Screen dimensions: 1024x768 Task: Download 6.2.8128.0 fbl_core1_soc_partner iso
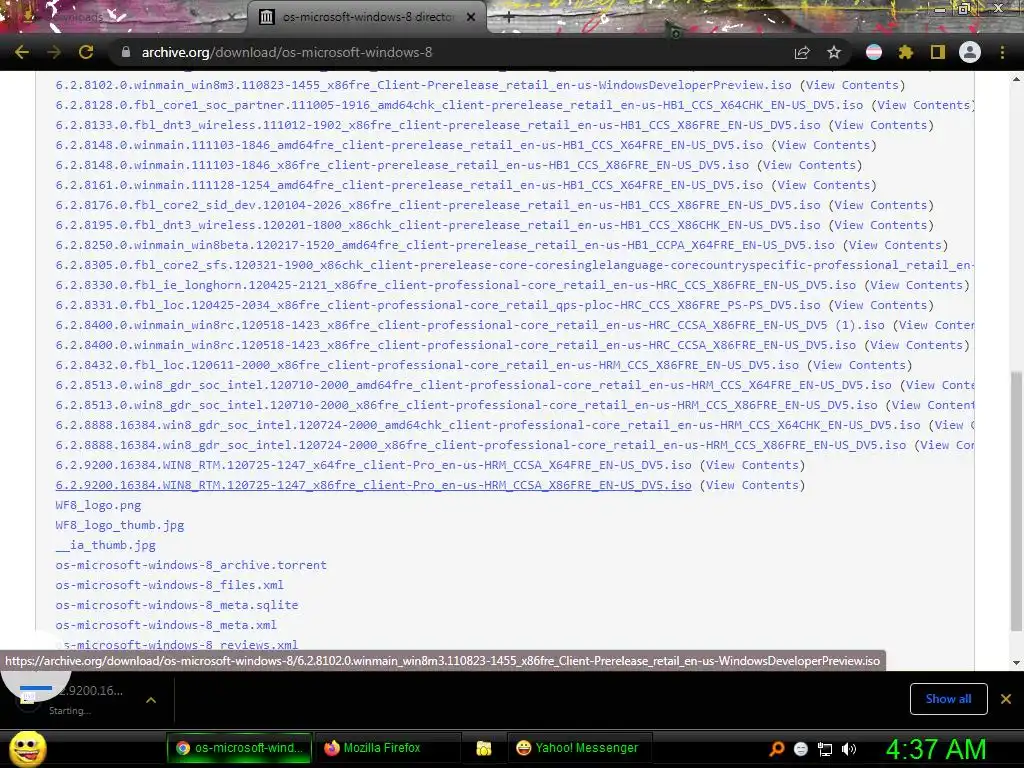(x=459, y=105)
